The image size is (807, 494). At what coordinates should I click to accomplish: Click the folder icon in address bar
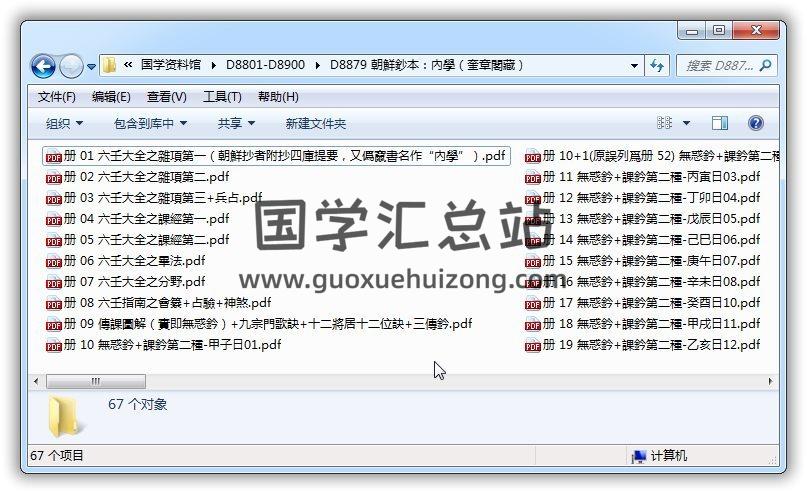pyautogui.click(x=109, y=65)
